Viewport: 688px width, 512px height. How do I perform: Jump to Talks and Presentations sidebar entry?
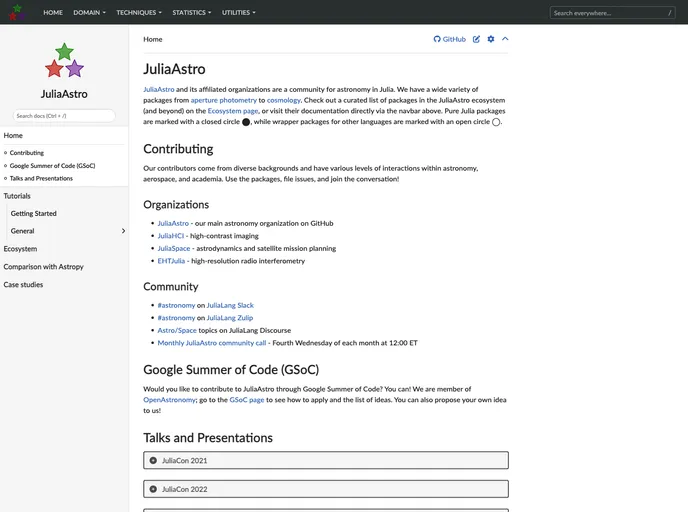41,178
